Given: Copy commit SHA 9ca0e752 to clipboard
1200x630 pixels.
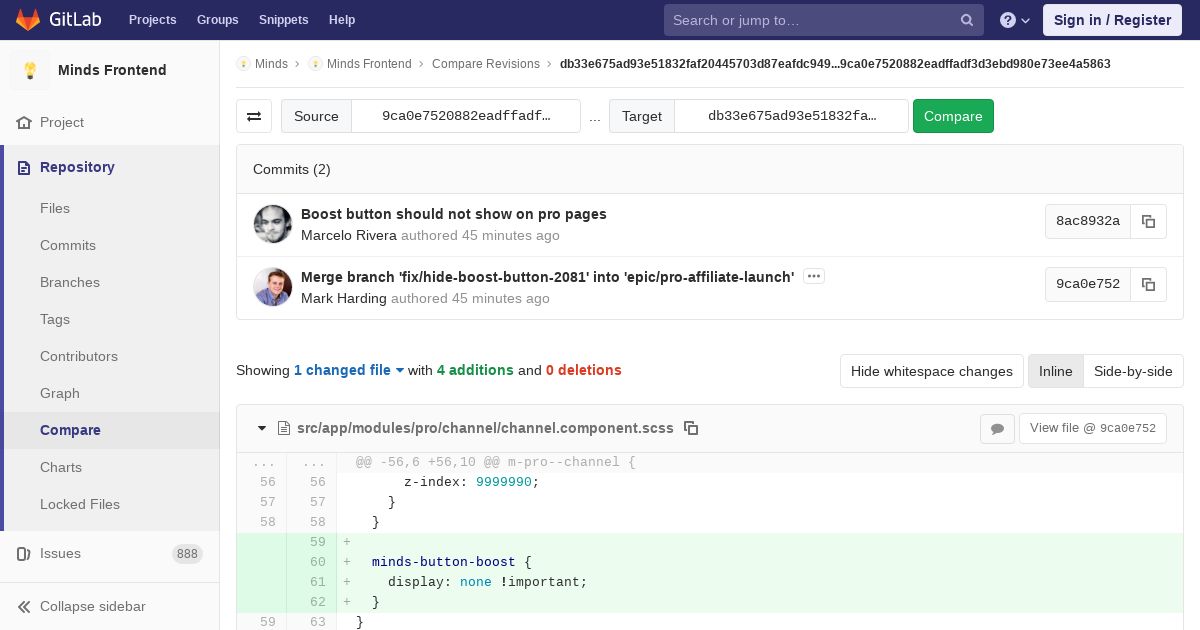Looking at the screenshot, I should click(x=1148, y=284).
